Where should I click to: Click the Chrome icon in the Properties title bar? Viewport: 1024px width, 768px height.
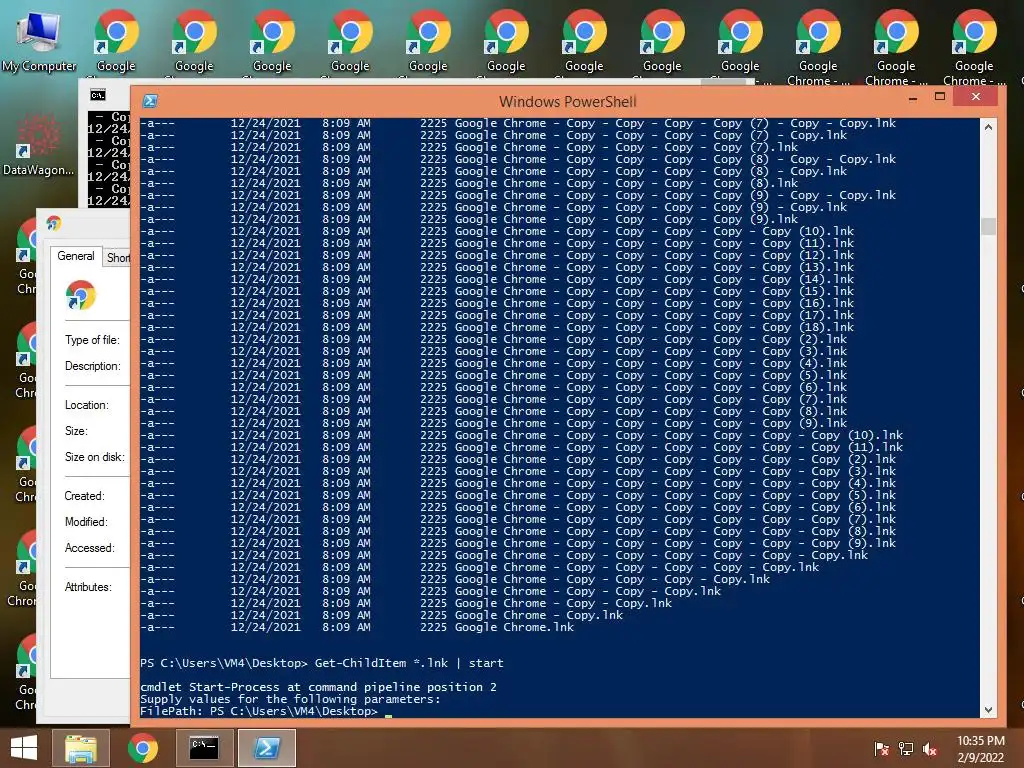coord(54,223)
